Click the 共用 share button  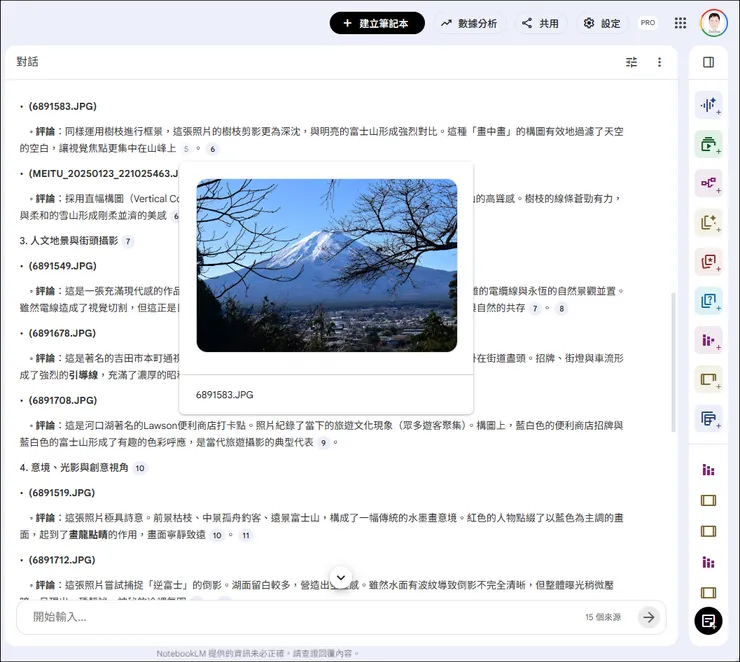pos(540,23)
